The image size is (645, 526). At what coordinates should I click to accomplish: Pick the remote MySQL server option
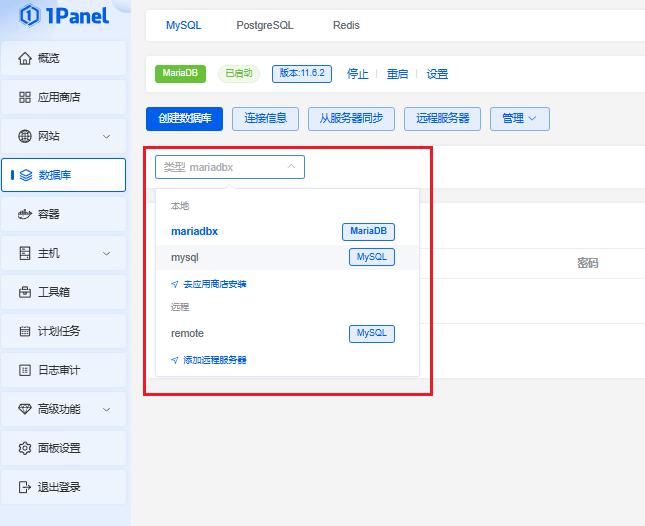tap(287, 334)
